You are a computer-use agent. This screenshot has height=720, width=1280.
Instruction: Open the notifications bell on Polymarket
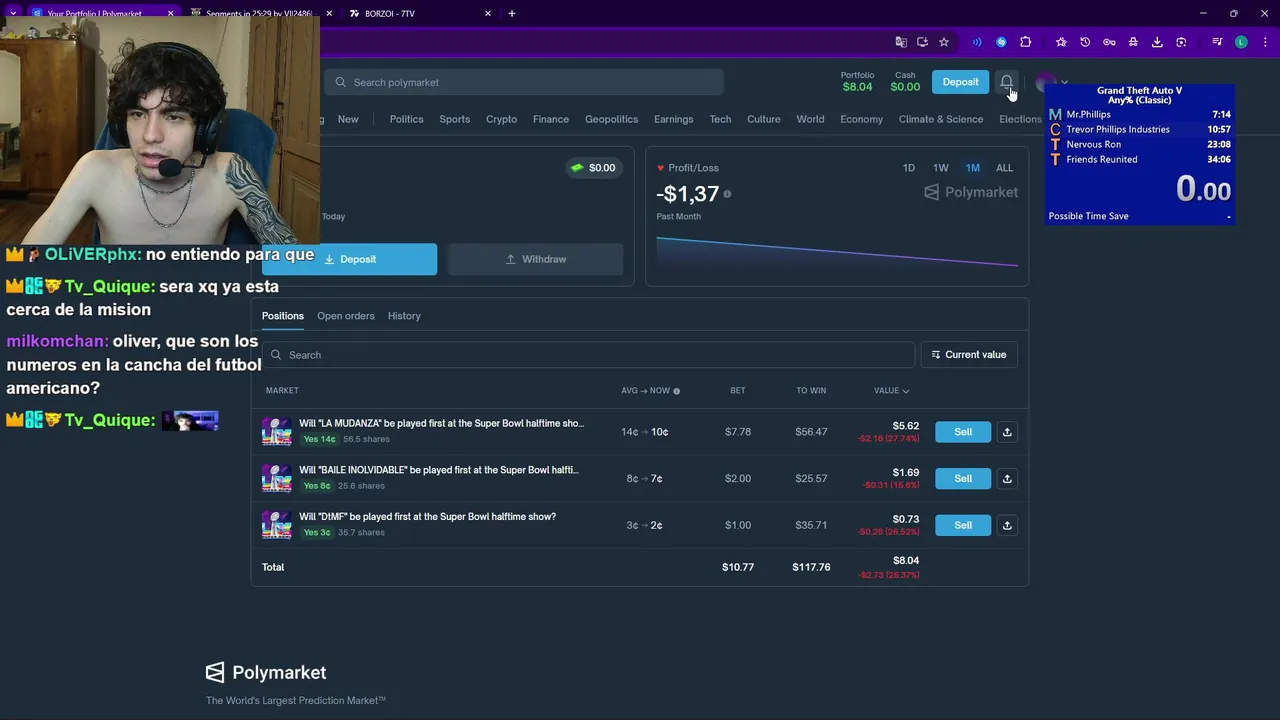click(1006, 82)
